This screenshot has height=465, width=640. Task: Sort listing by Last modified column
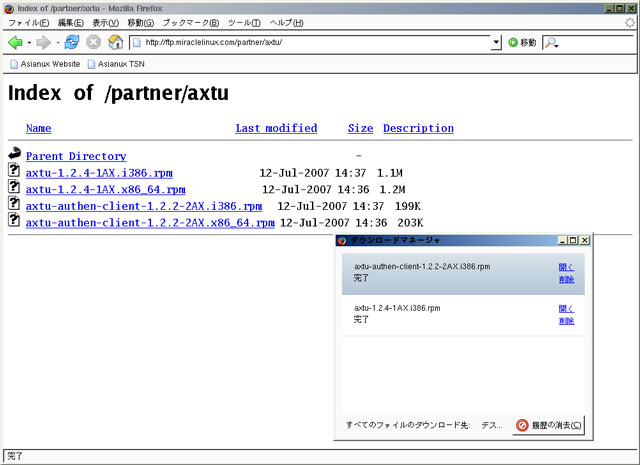[x=276, y=128]
